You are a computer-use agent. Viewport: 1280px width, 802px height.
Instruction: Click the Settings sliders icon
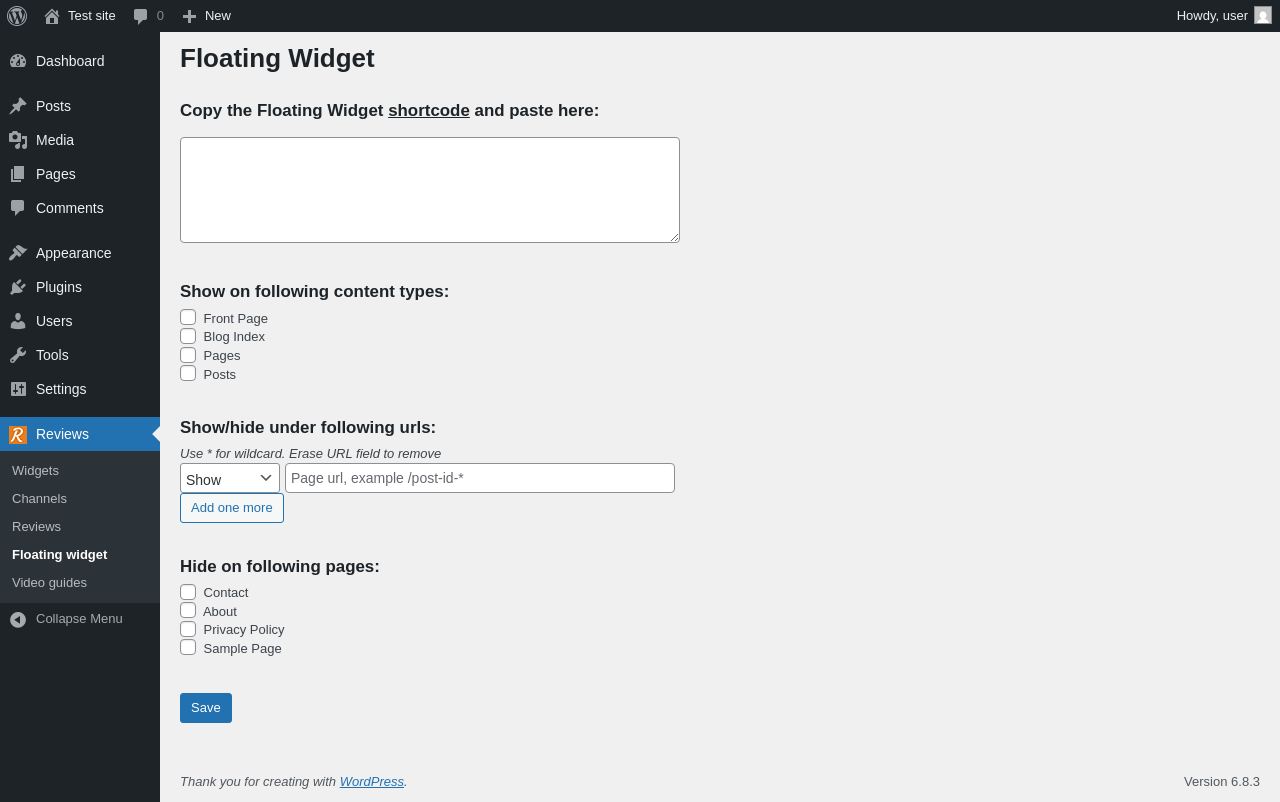coord(18,389)
